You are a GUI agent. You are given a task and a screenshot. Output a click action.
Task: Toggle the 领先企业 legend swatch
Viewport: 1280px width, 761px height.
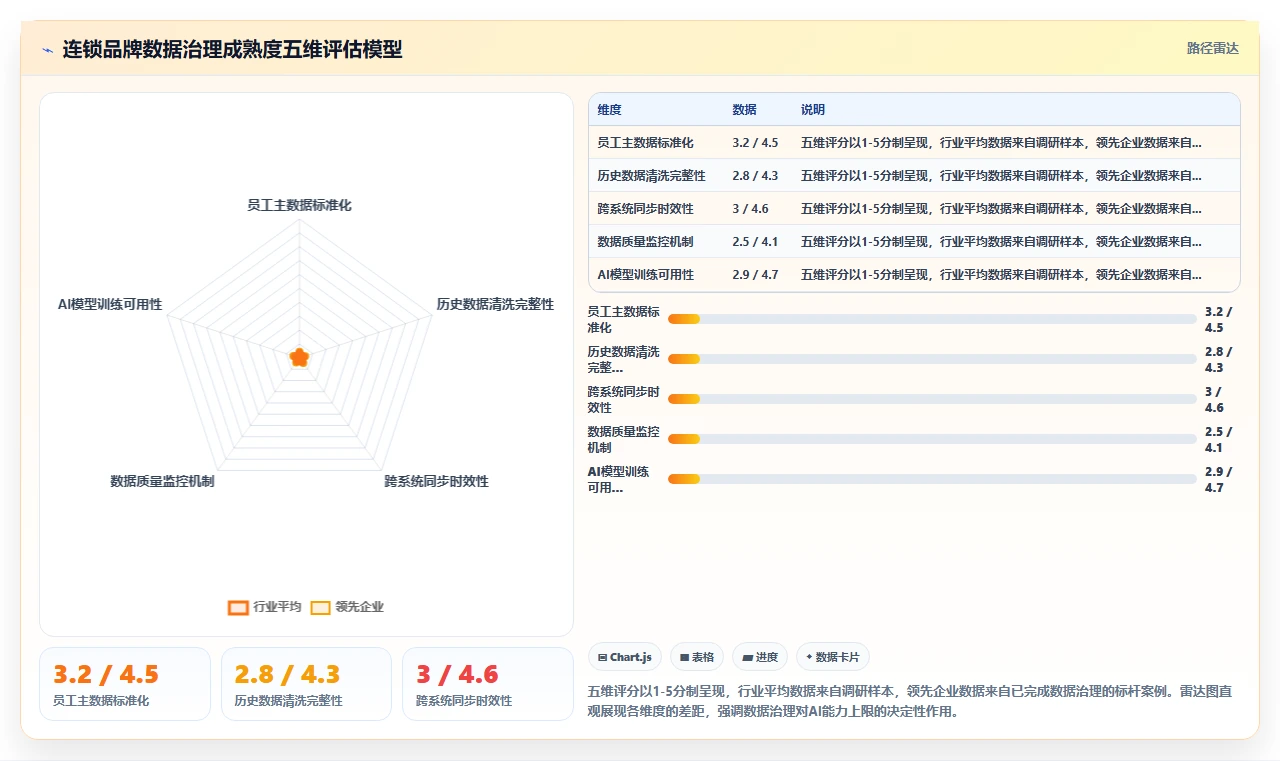pyautogui.click(x=320, y=607)
